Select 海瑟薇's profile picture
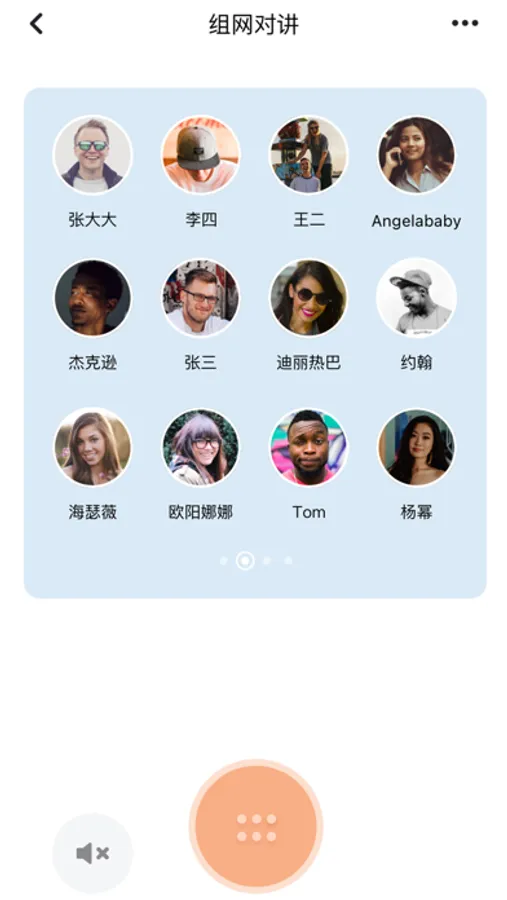507x900 pixels. (92, 447)
